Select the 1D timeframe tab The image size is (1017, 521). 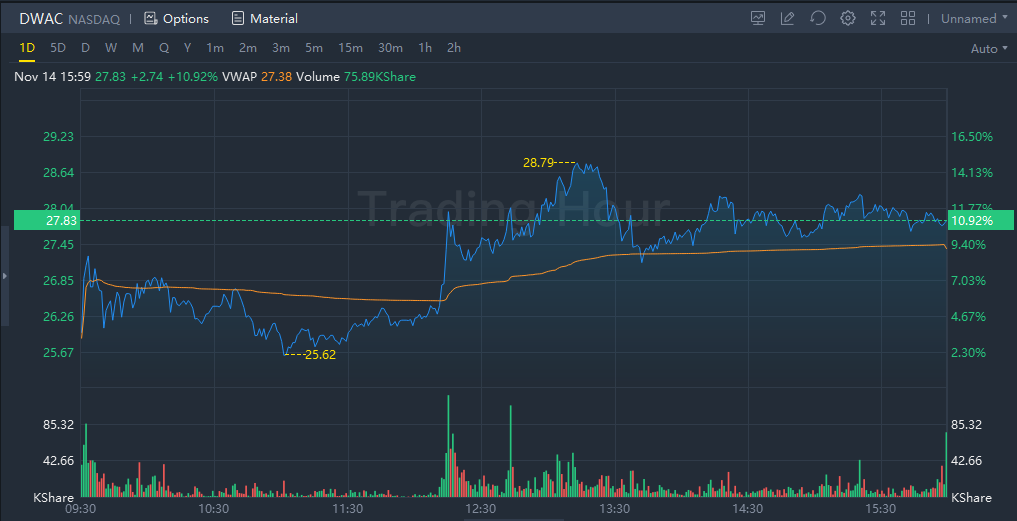pos(27,48)
